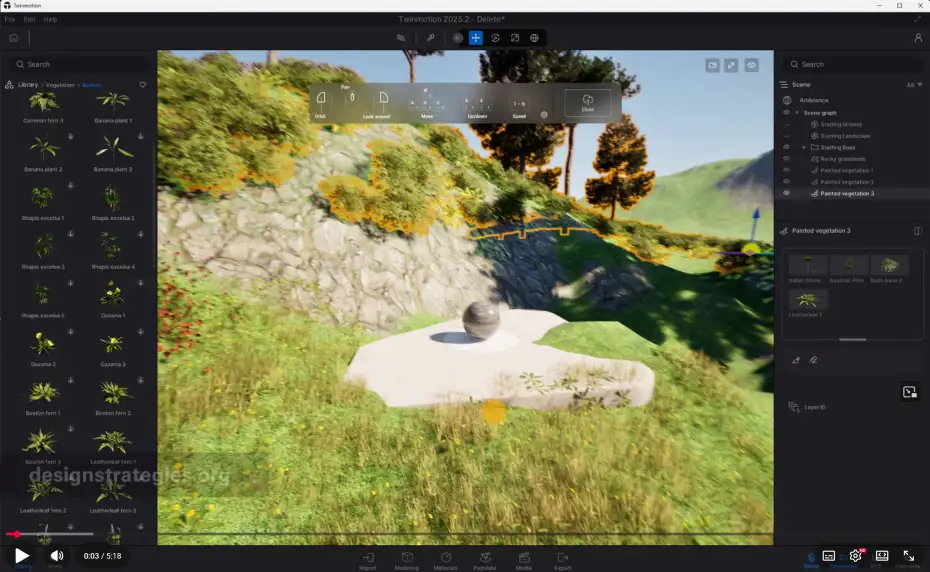Click the Scene panel Search field
The width and height of the screenshot is (930, 572).
(x=853, y=64)
